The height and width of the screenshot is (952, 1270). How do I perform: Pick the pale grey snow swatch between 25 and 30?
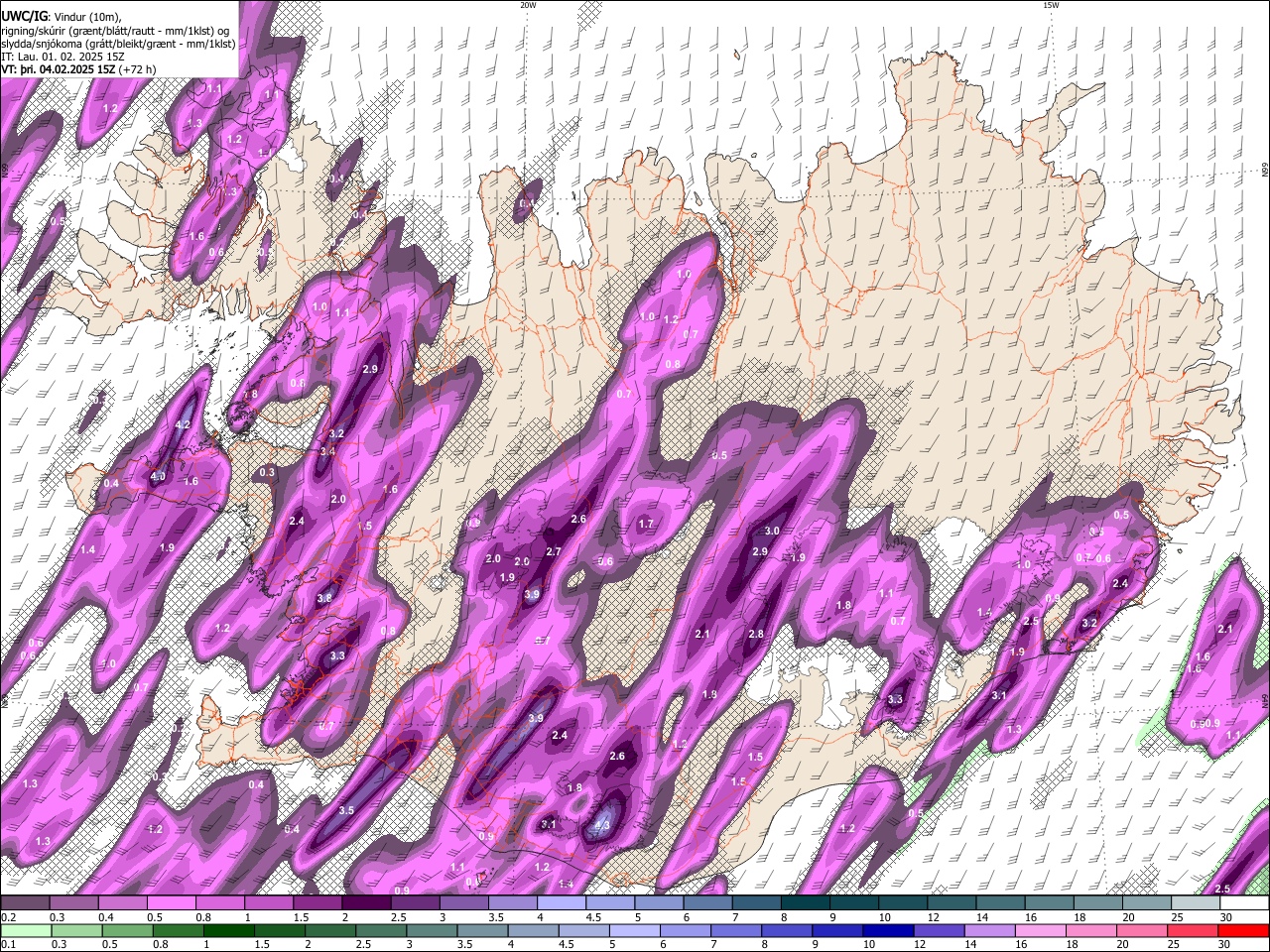[x=1195, y=903]
